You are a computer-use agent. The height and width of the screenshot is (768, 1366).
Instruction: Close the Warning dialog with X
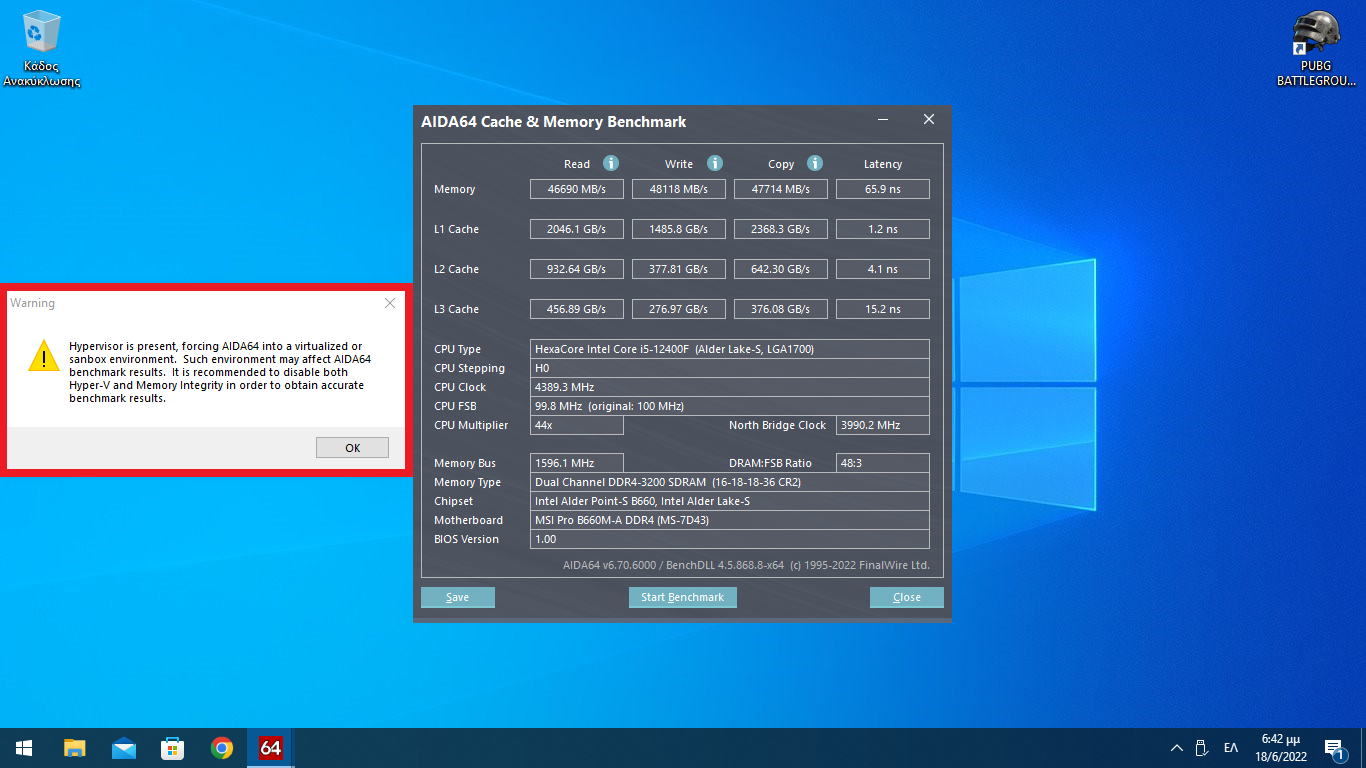click(390, 302)
